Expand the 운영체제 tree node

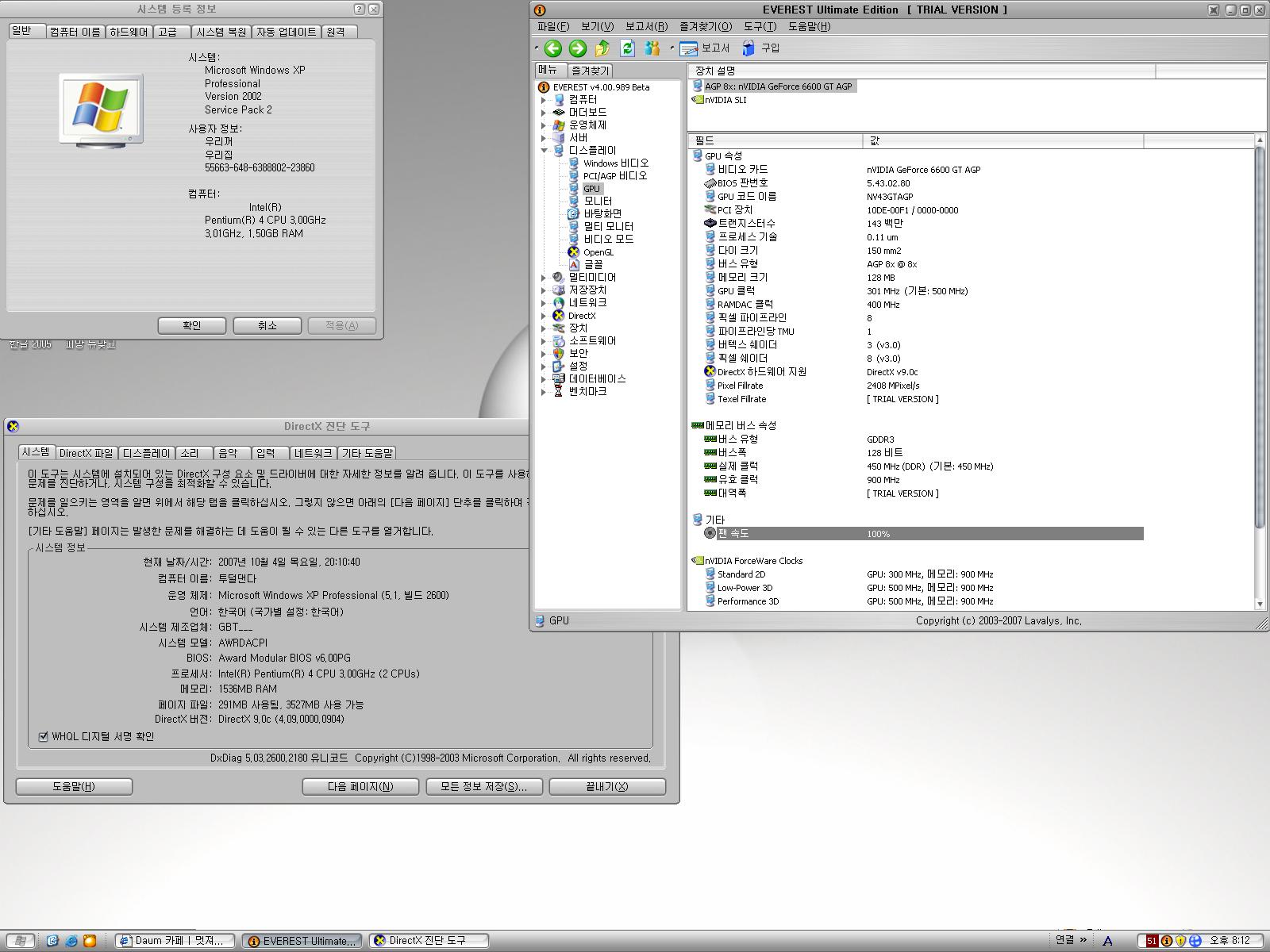544,125
